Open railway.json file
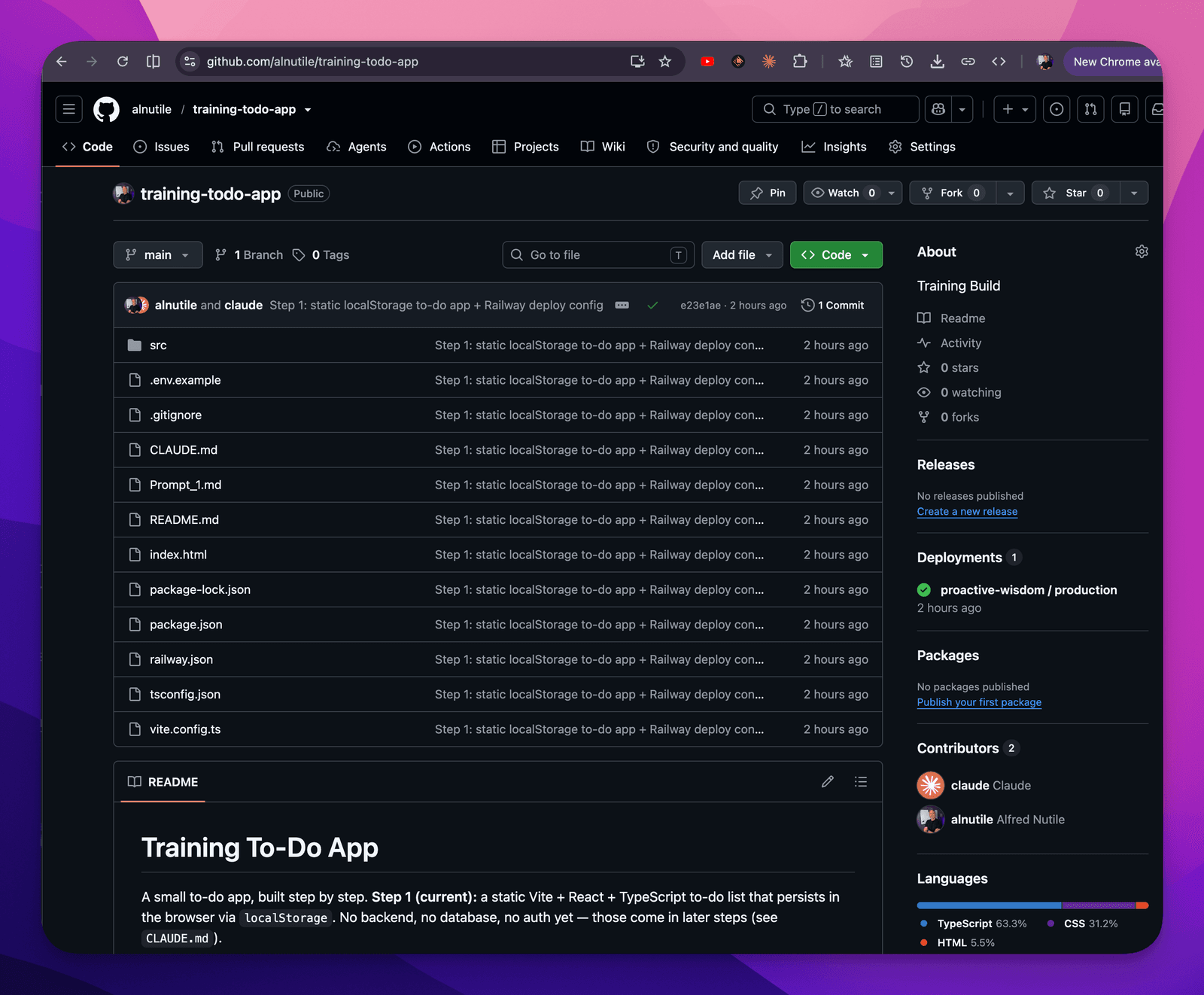The height and width of the screenshot is (995, 1204). (181, 659)
